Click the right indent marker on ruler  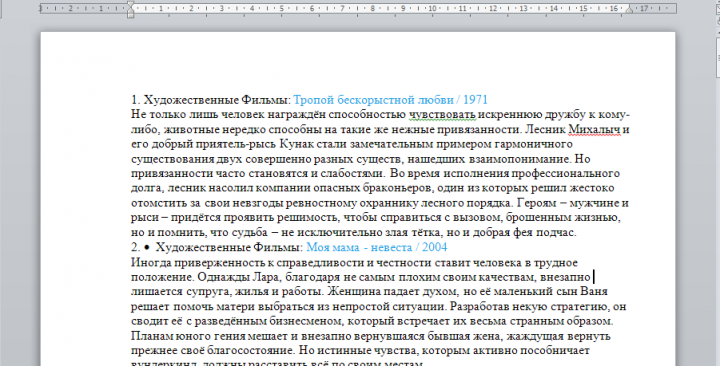629,10
